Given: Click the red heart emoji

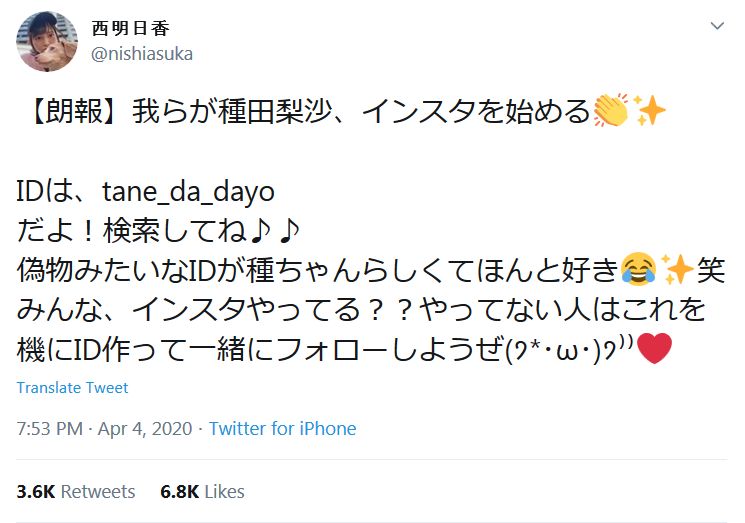Looking at the screenshot, I should pos(653,351).
